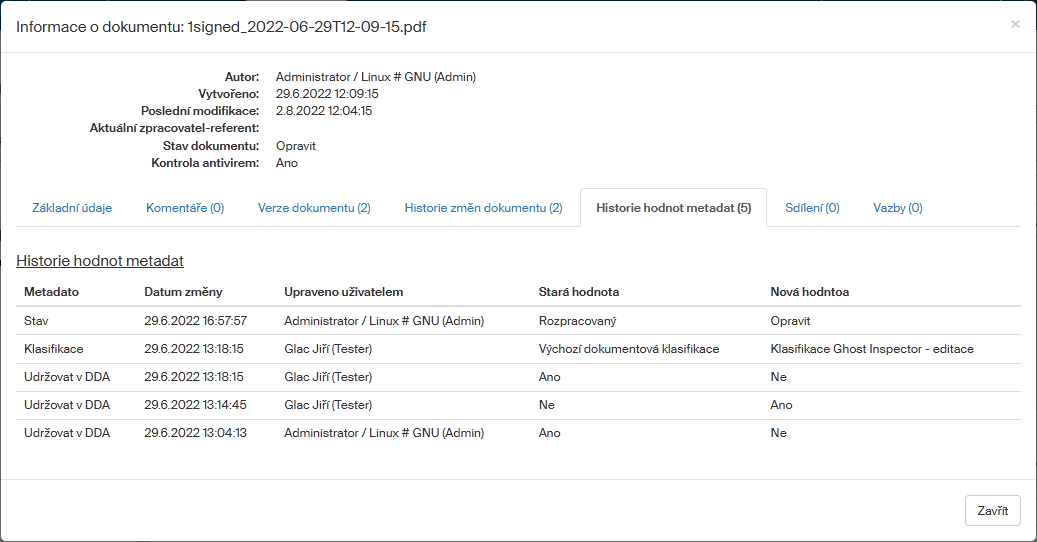Screen dimensions: 1037x542
Task: Click the Zavřít button
Action: (992, 510)
